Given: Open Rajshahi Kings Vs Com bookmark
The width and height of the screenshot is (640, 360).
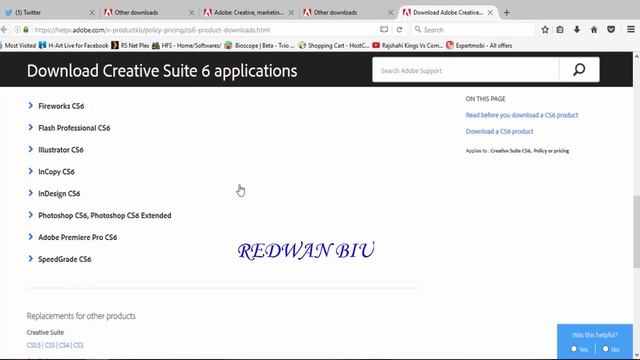Looking at the screenshot, I should [x=407, y=45].
